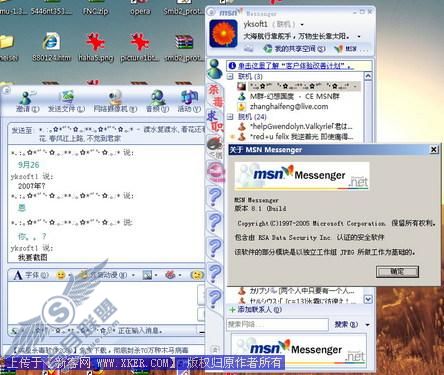444x375 pixels.
Task: Click Add a Contact button
Action: coord(256,310)
